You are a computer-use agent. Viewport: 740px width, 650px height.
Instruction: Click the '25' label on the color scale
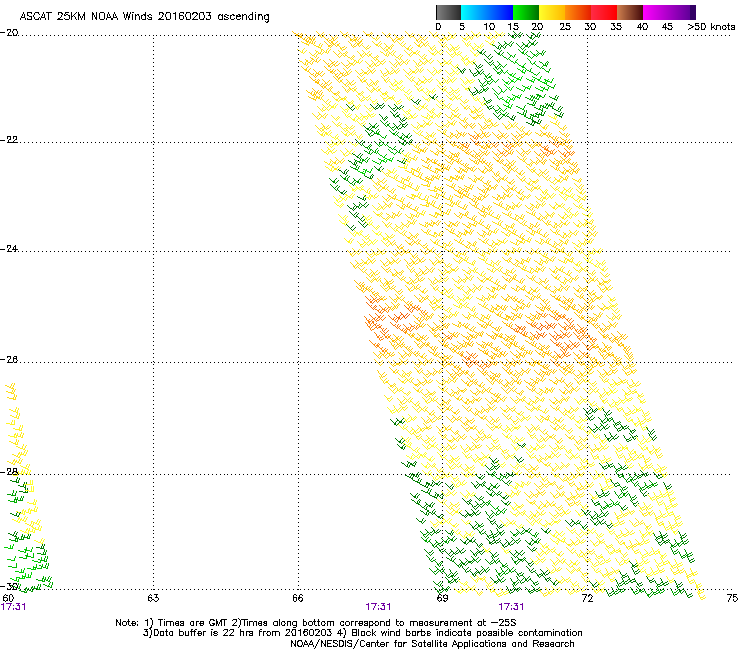[565, 27]
